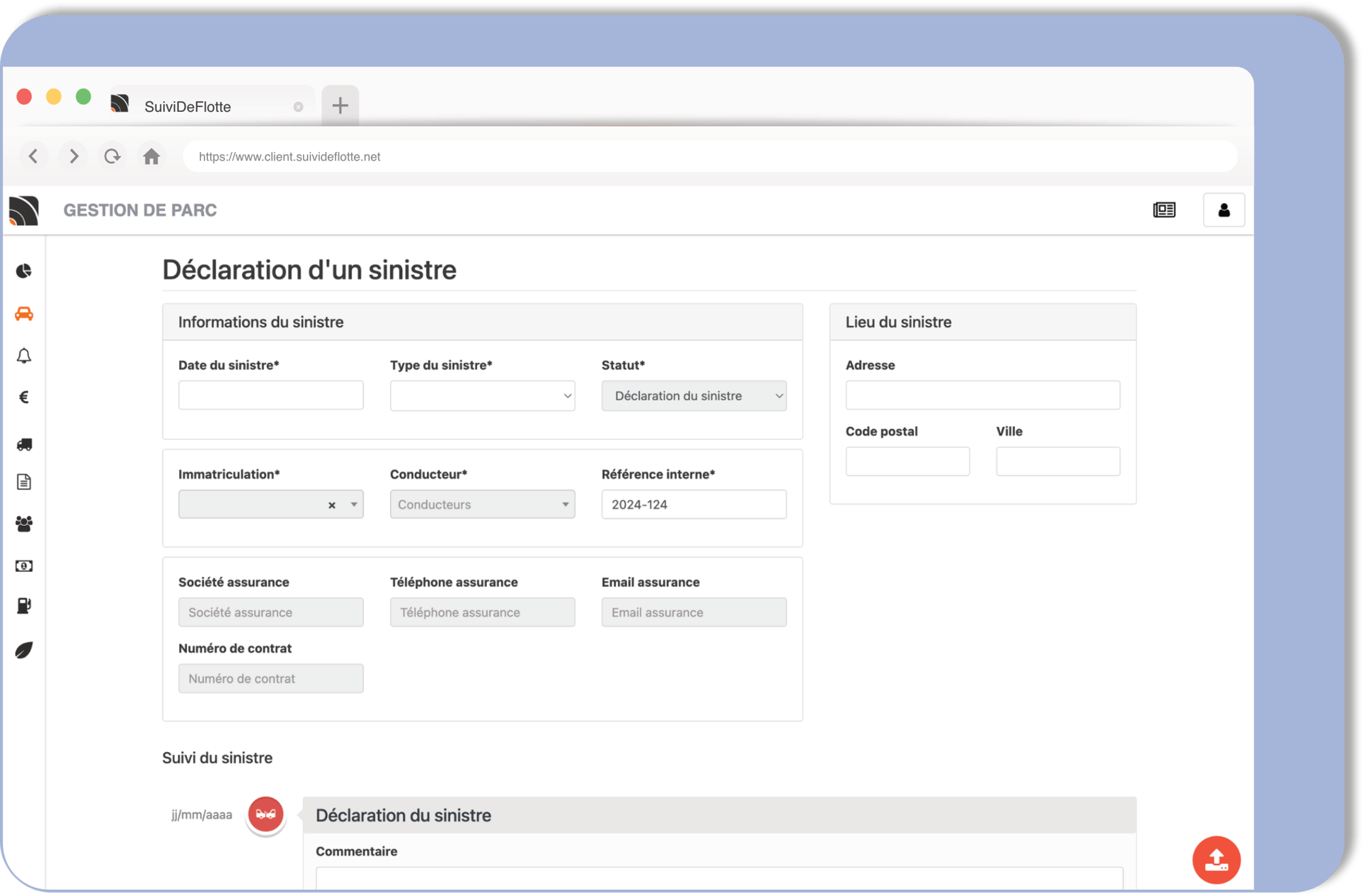Image resolution: width=1364 pixels, height=896 pixels.
Task: Click the GESTION DE PARC title
Action: (140, 210)
